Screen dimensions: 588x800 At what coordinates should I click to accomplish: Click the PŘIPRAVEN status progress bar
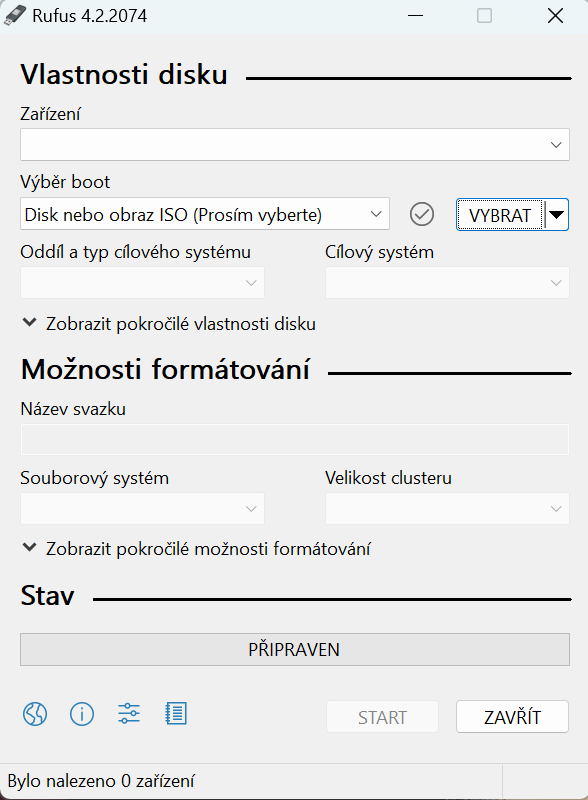295,649
